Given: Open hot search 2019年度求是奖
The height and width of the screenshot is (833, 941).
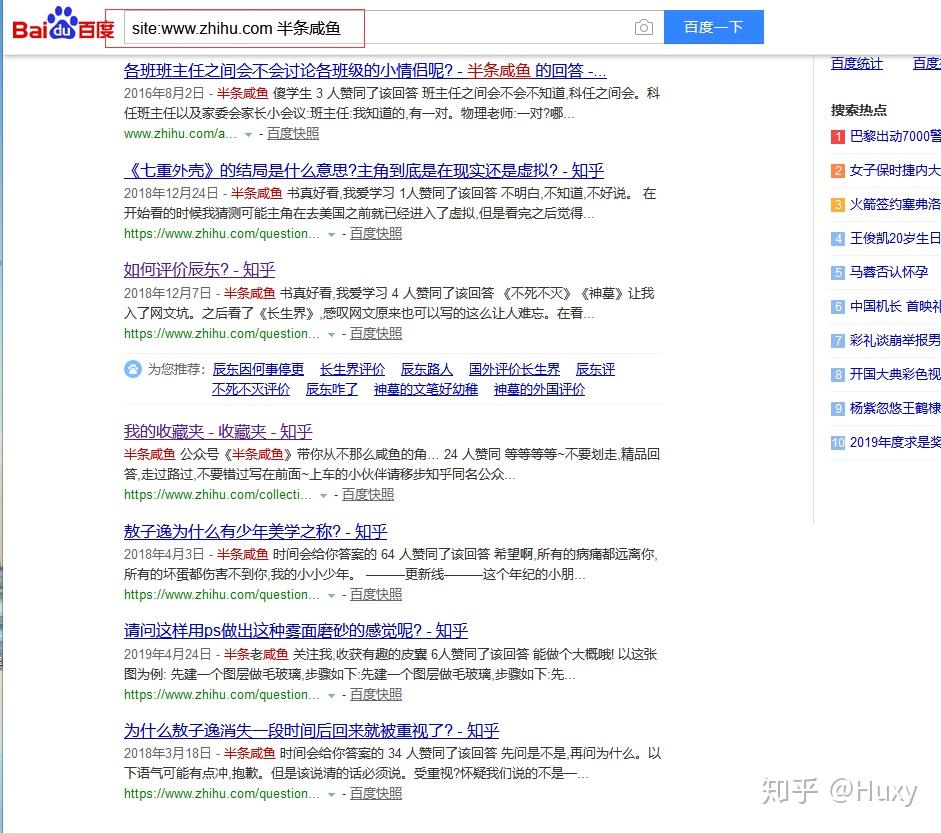Looking at the screenshot, I should click(x=895, y=442).
